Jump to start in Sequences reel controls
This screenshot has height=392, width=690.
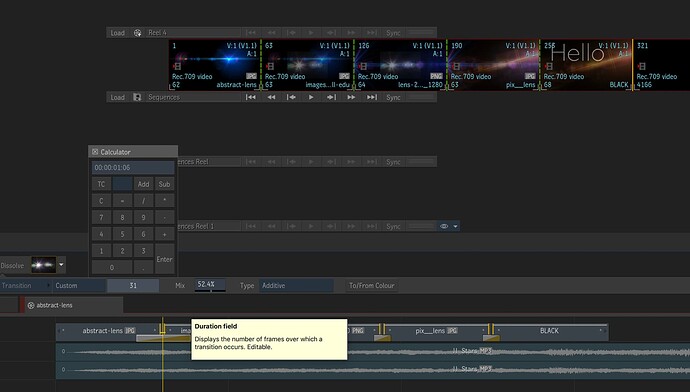(251, 97)
